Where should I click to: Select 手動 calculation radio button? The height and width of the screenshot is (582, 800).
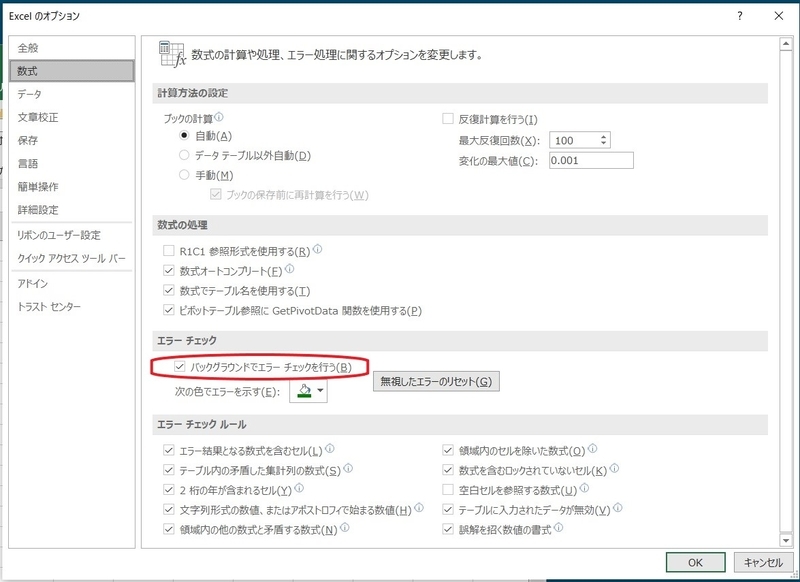(184, 175)
